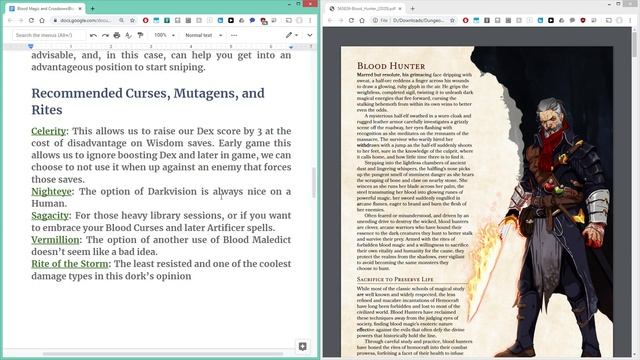The image size is (640, 360).
Task: Click Home button in PDF browser window
Action: (x=362, y=20)
